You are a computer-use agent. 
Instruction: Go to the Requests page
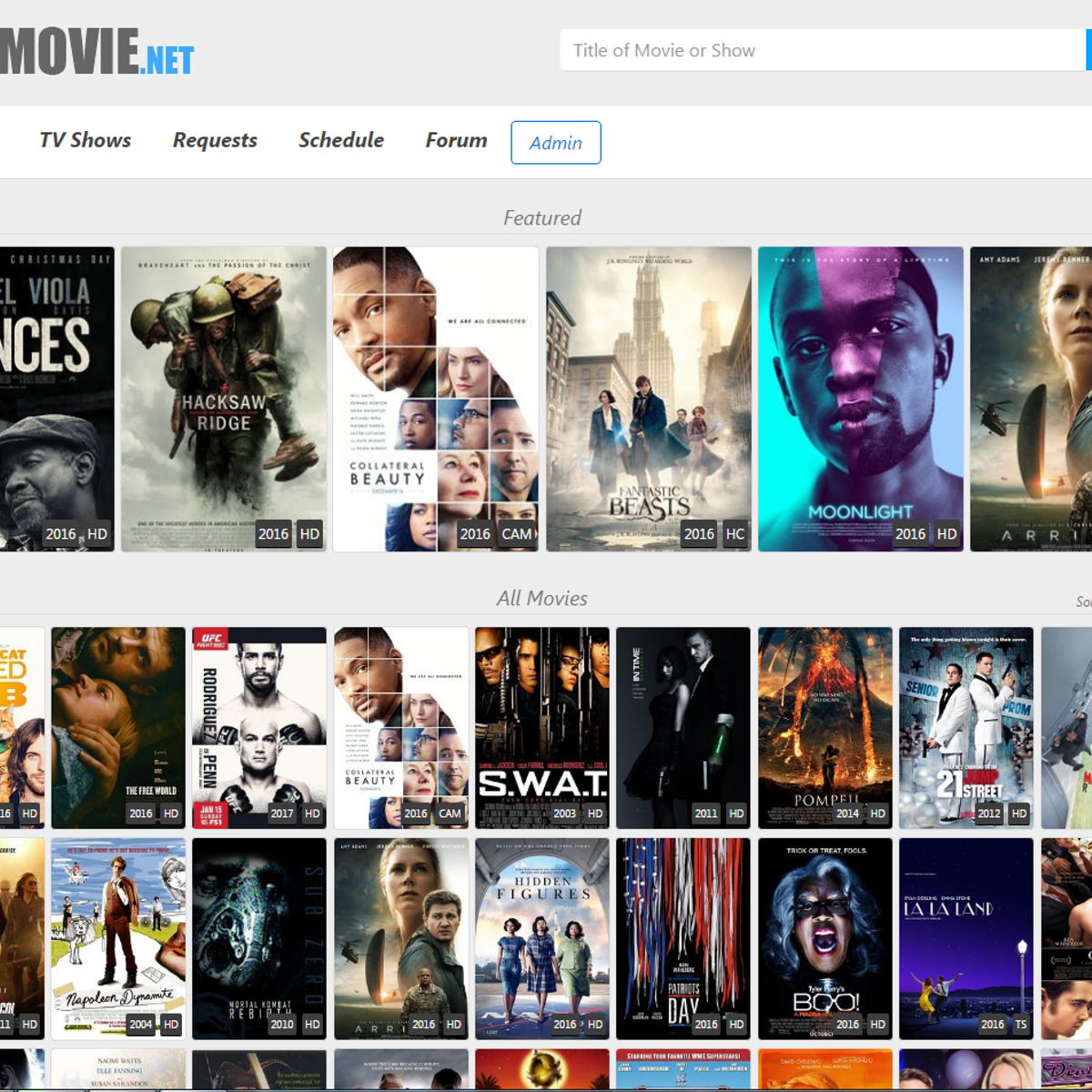pos(215,140)
